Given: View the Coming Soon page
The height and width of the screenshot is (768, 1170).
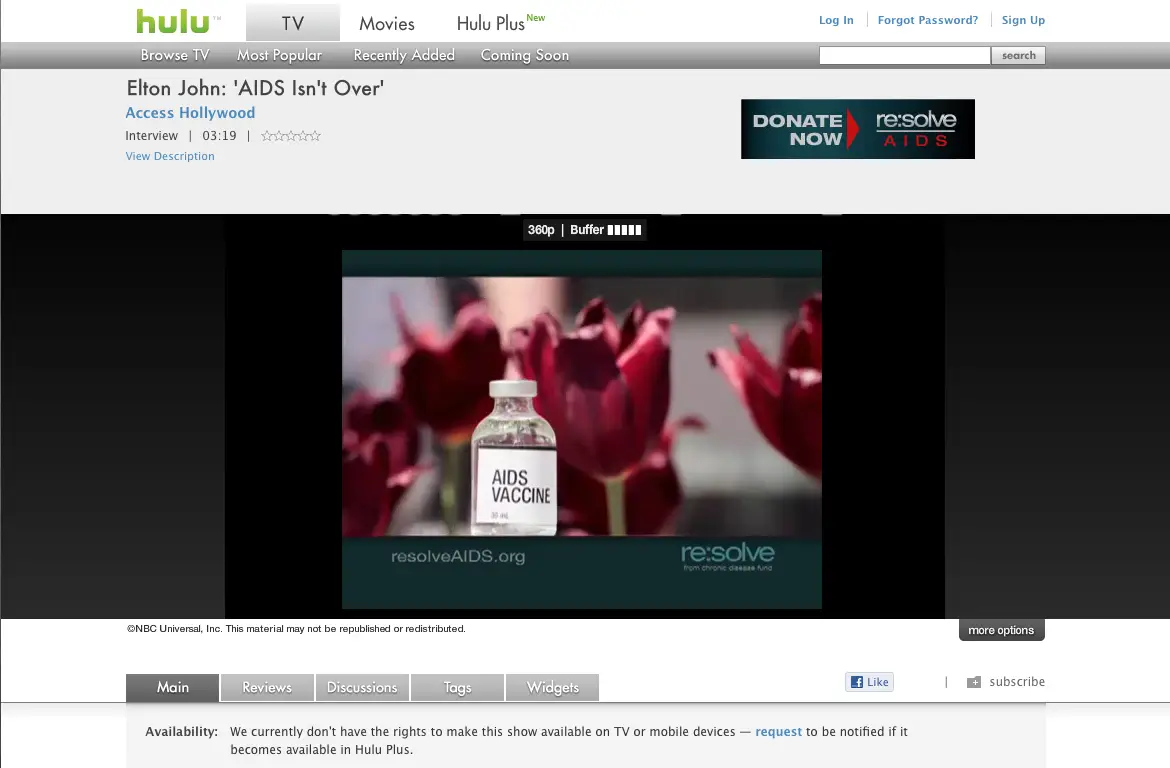Looking at the screenshot, I should (524, 55).
